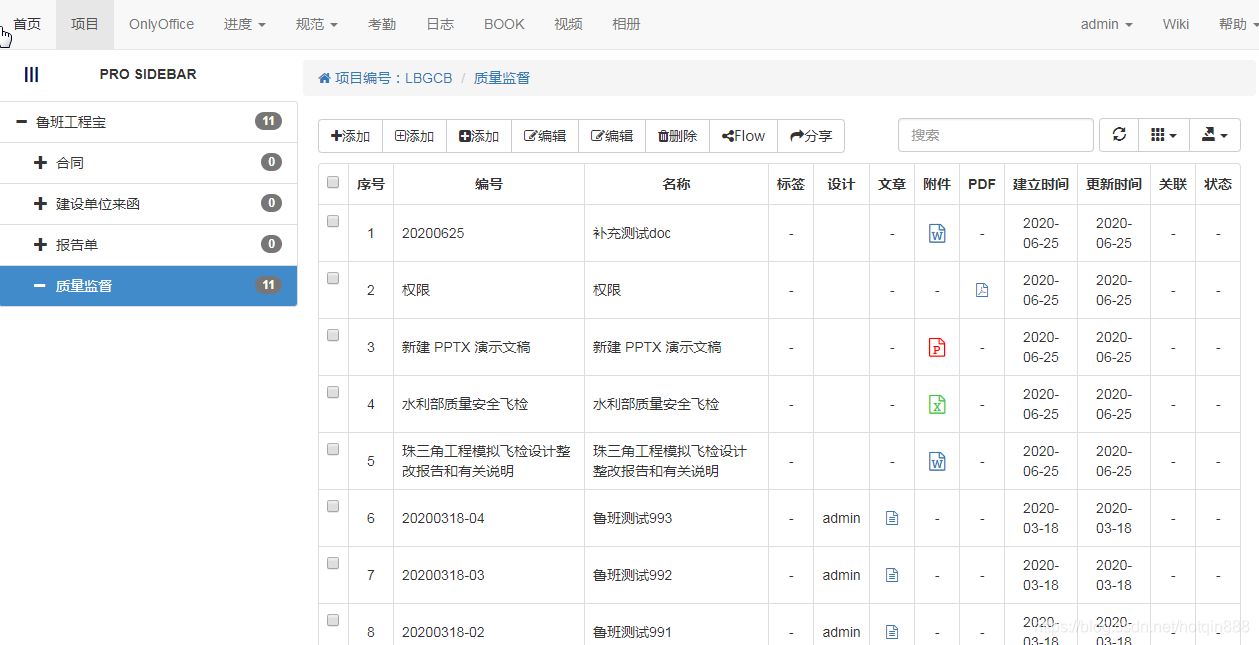Click the 建立时间 column header

coord(1041,184)
